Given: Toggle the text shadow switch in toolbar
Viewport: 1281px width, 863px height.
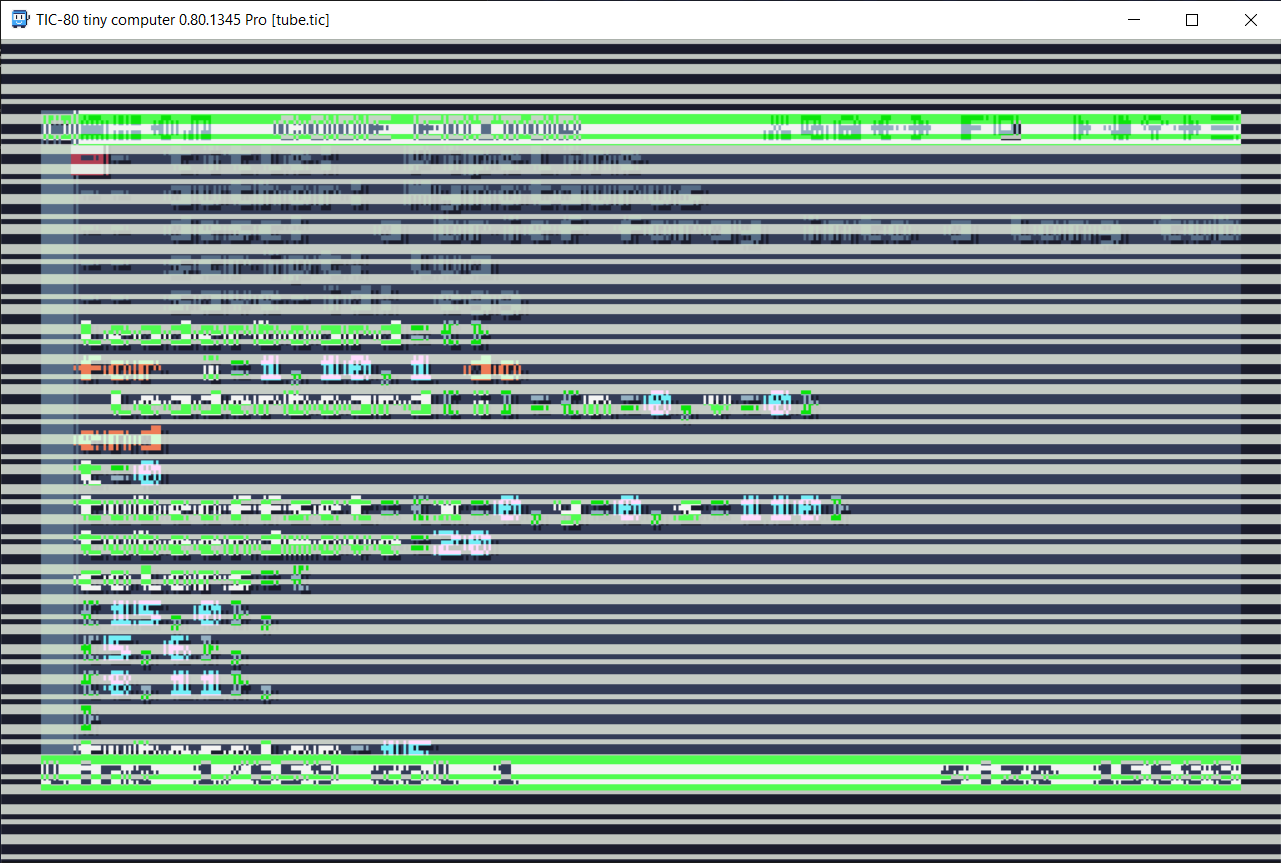Looking at the screenshot, I should 1007,128.
